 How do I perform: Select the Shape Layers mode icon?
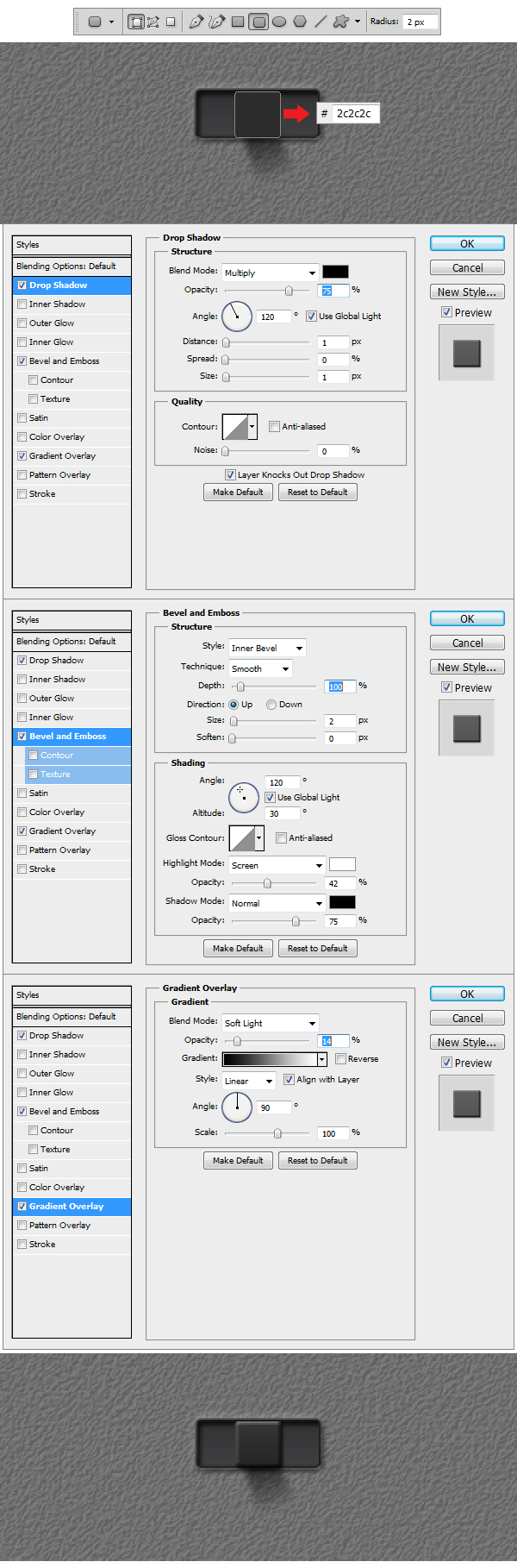[x=135, y=22]
